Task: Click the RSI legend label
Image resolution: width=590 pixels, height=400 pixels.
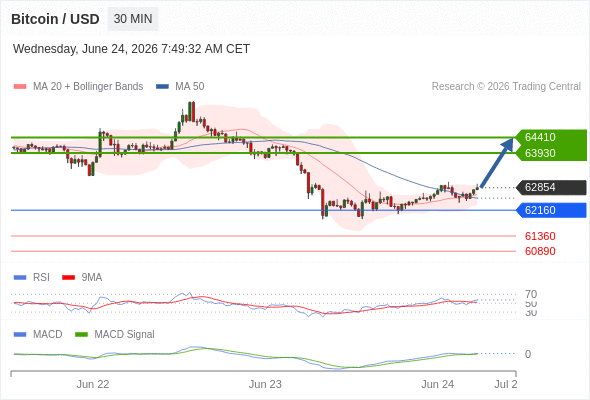Action: click(x=41, y=278)
